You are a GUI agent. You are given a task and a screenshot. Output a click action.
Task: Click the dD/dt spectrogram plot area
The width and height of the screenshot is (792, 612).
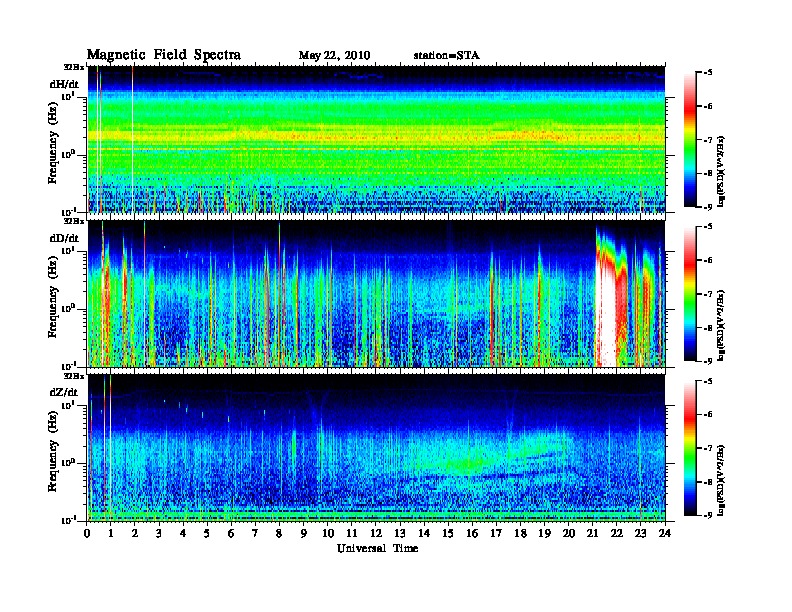pyautogui.click(x=376, y=293)
